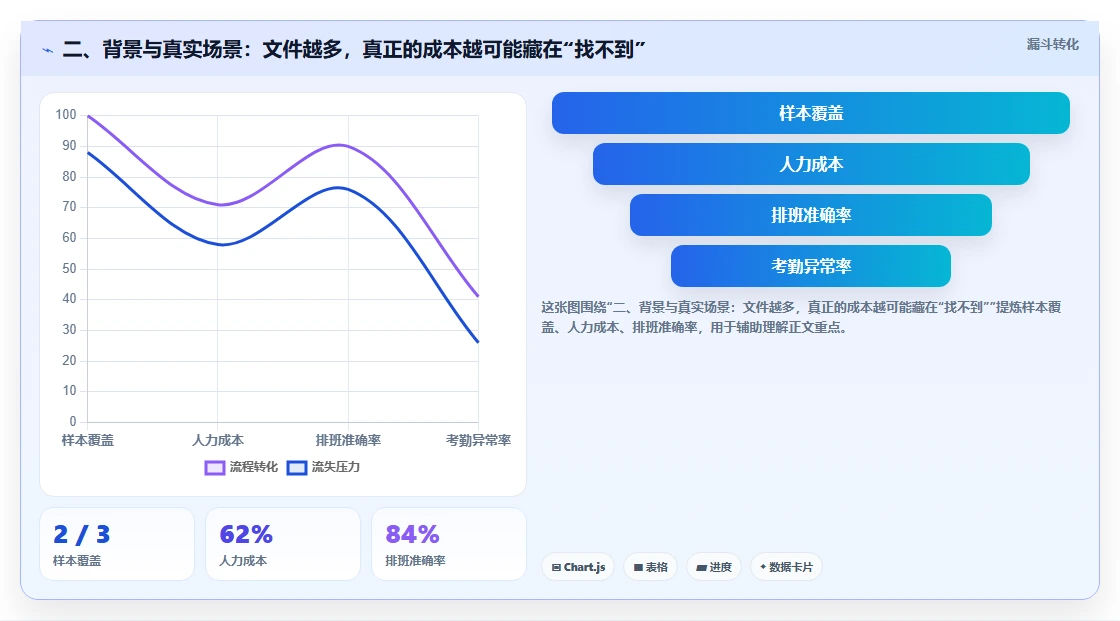Click the 人力成本 x-axis label
The width and height of the screenshot is (1120, 621).
tap(218, 440)
